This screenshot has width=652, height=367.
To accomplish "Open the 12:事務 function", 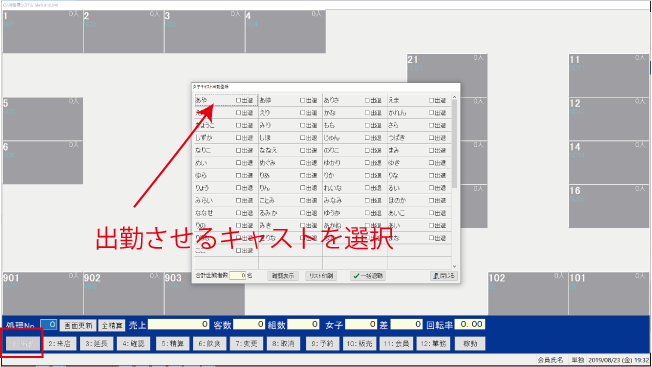I will pos(433,343).
